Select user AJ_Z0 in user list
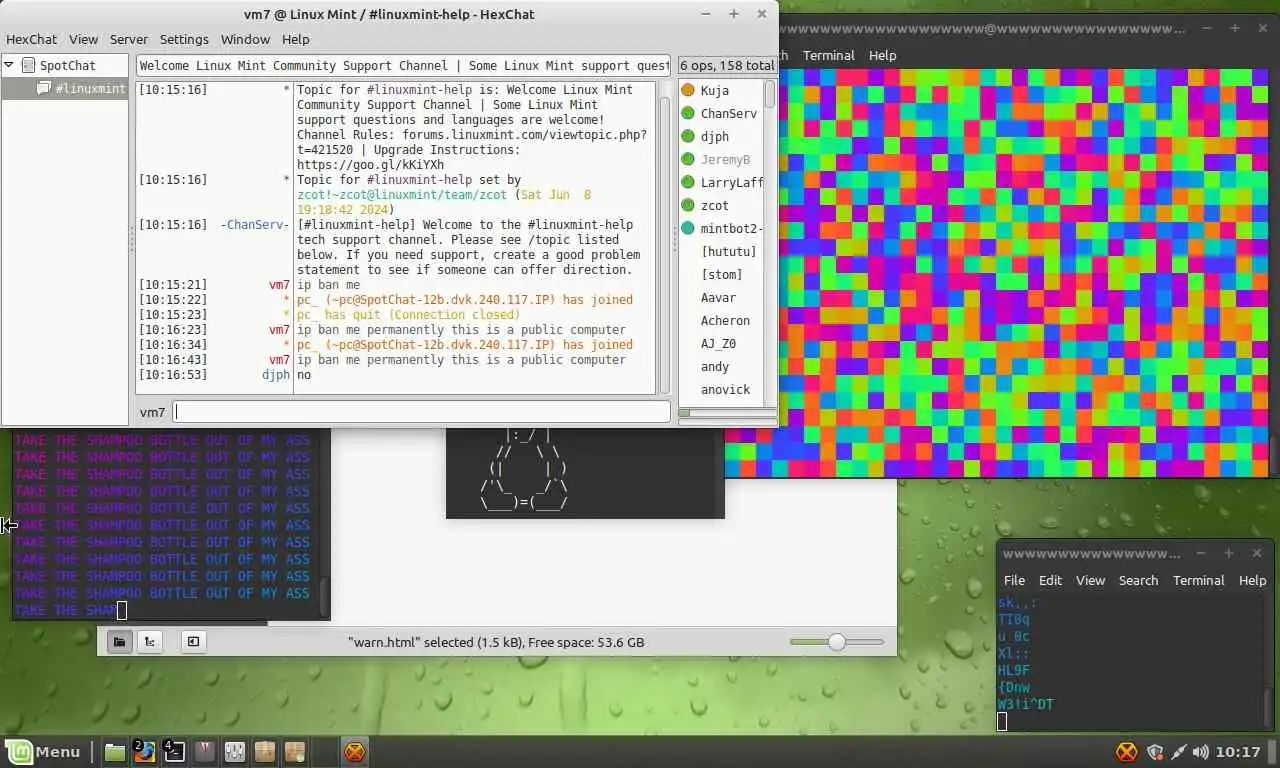 (718, 343)
